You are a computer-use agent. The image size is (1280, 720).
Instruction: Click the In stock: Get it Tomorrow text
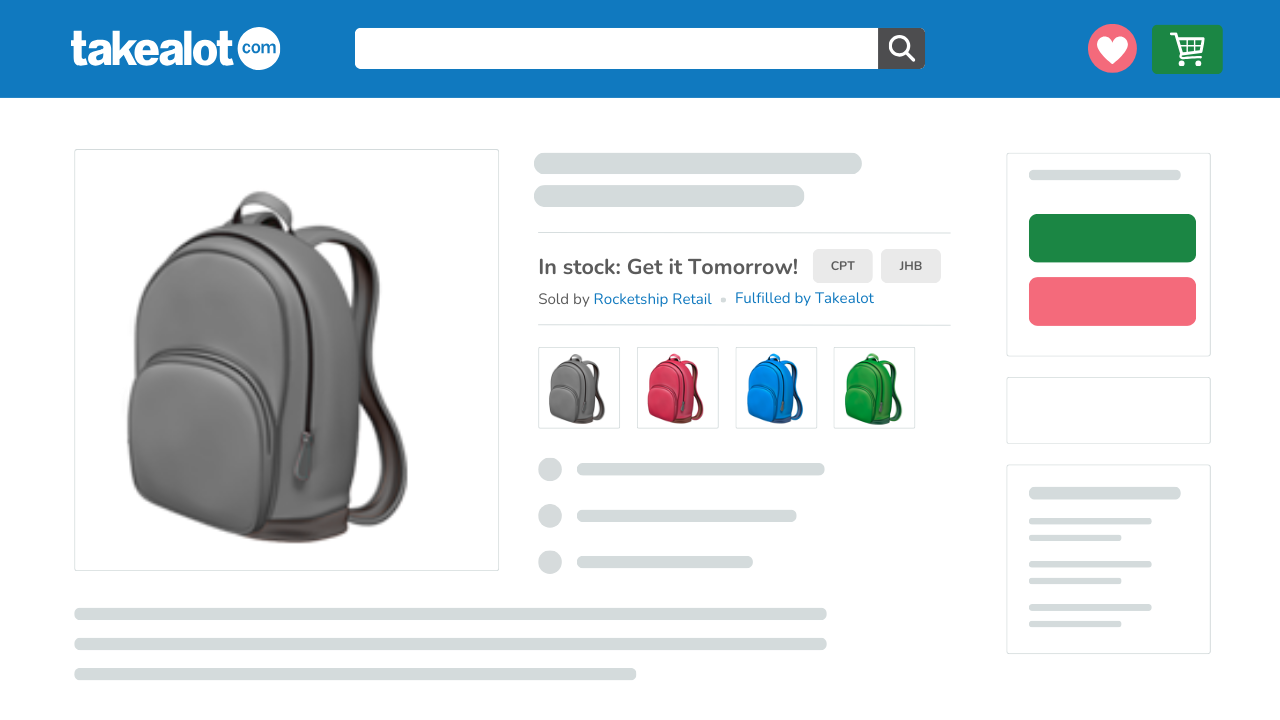[668, 267]
